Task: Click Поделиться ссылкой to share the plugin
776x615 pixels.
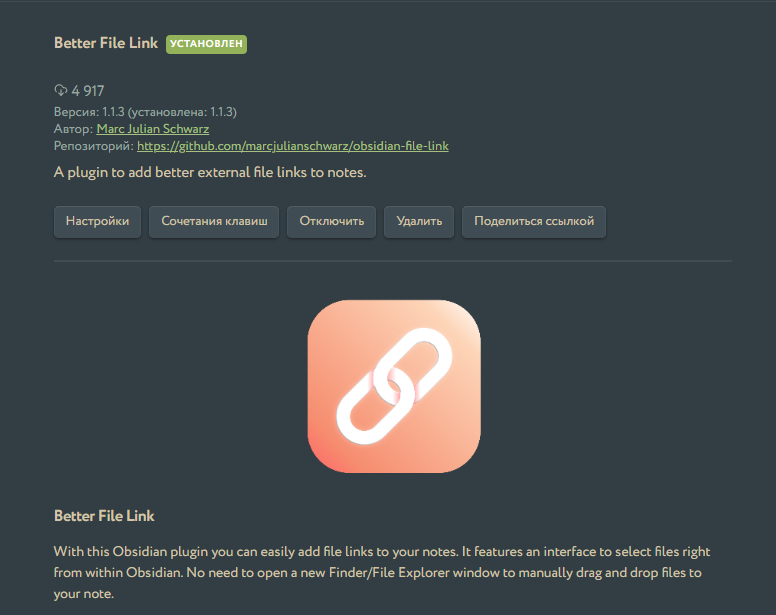Action: 534,222
